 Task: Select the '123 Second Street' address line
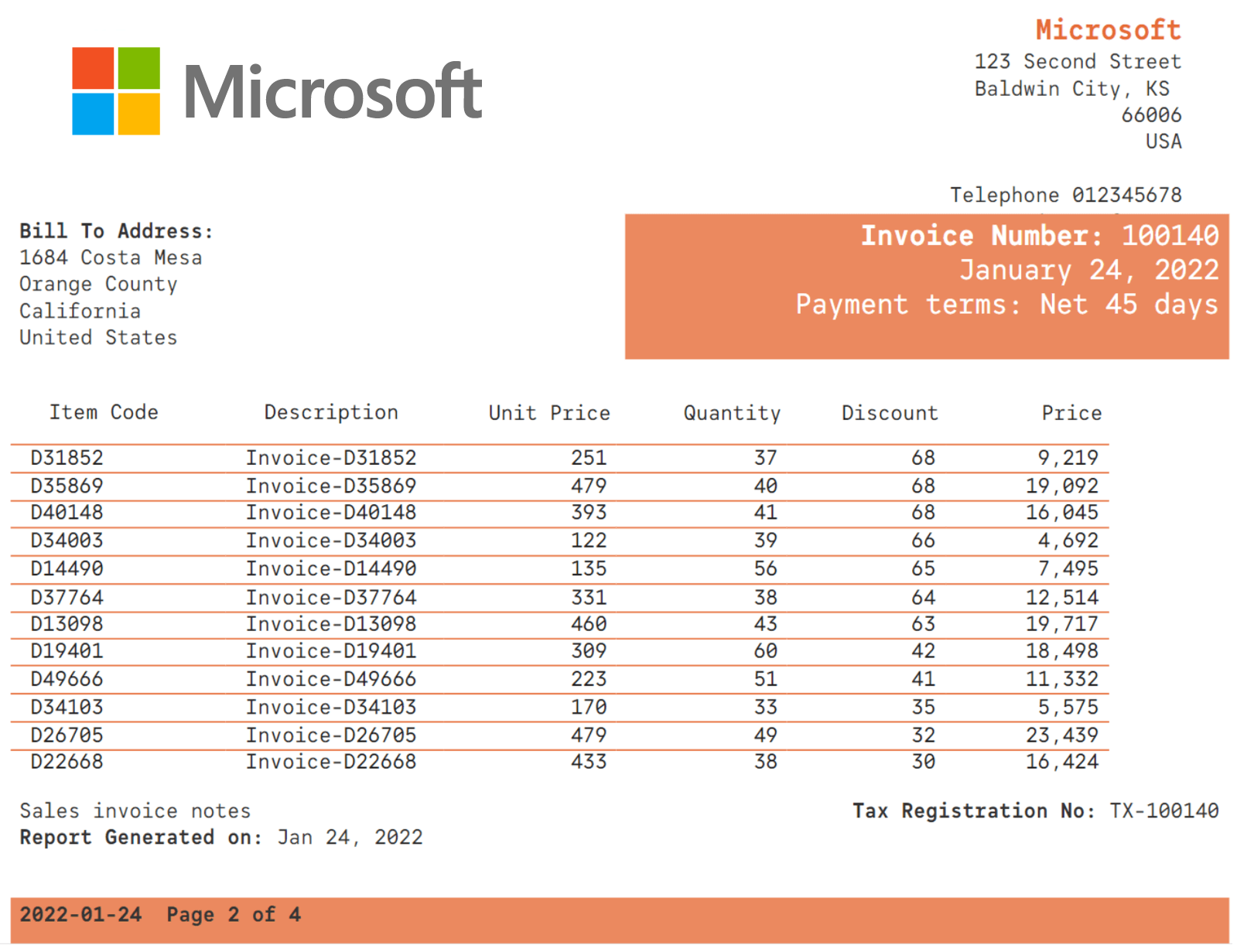[1078, 61]
